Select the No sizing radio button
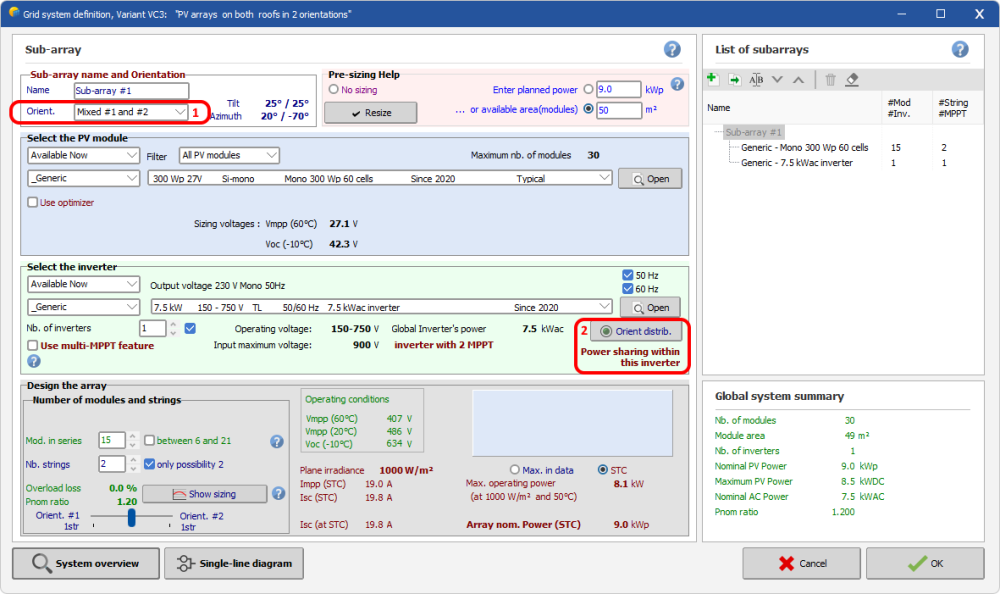 [334, 90]
